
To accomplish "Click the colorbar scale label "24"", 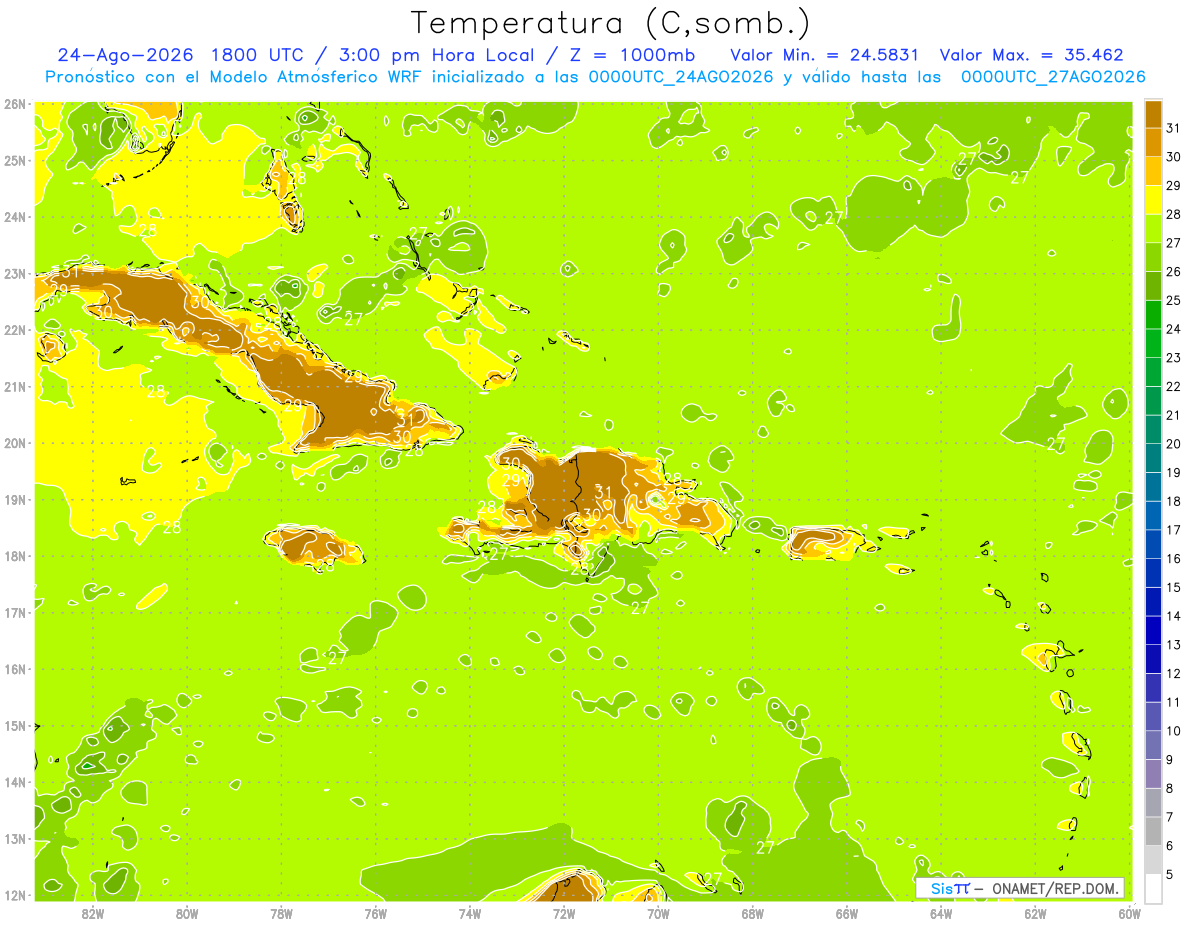I will [1174, 329].
